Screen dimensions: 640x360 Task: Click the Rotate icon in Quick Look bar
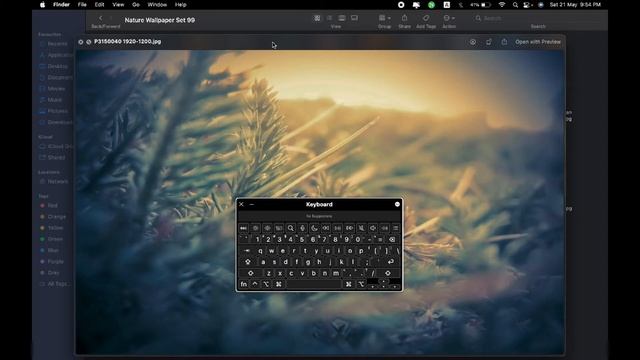coord(489,42)
